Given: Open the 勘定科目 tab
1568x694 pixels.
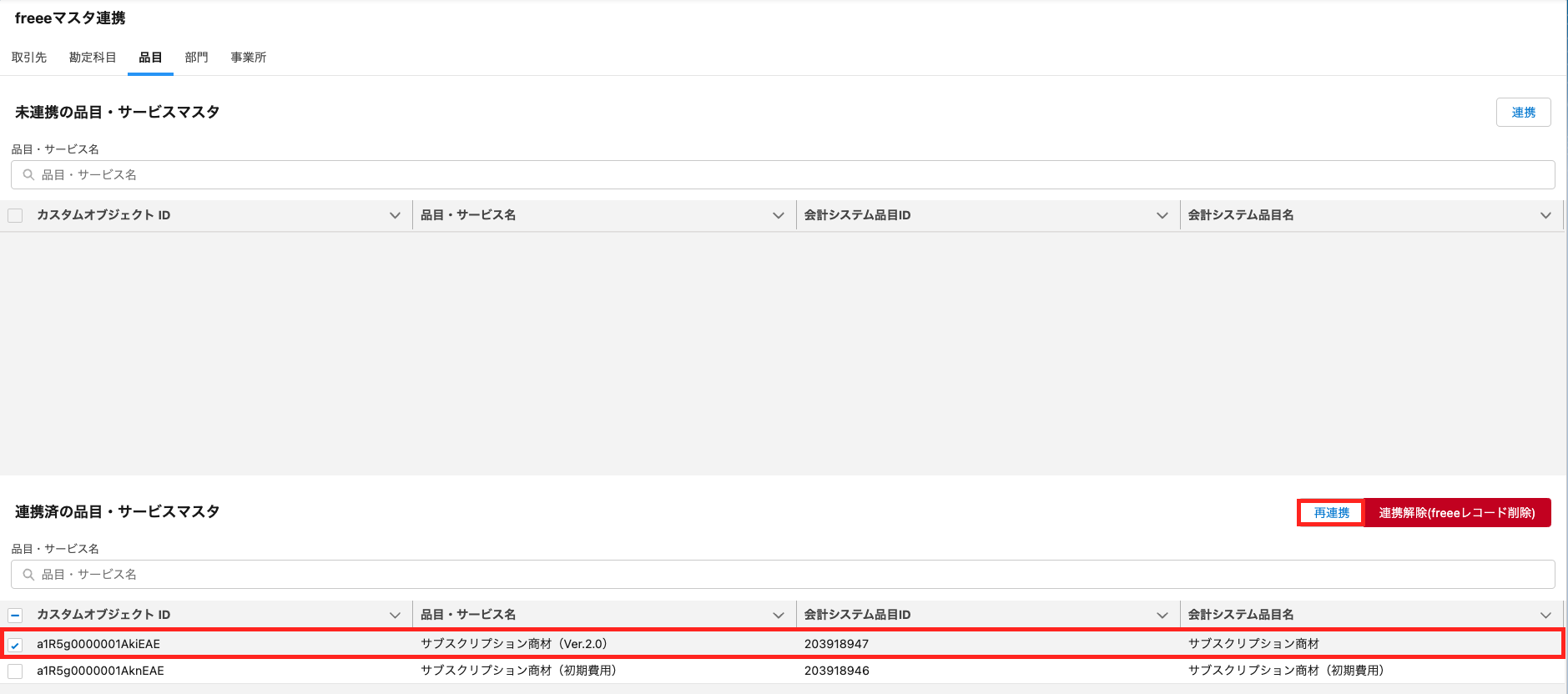Looking at the screenshot, I should (x=93, y=58).
